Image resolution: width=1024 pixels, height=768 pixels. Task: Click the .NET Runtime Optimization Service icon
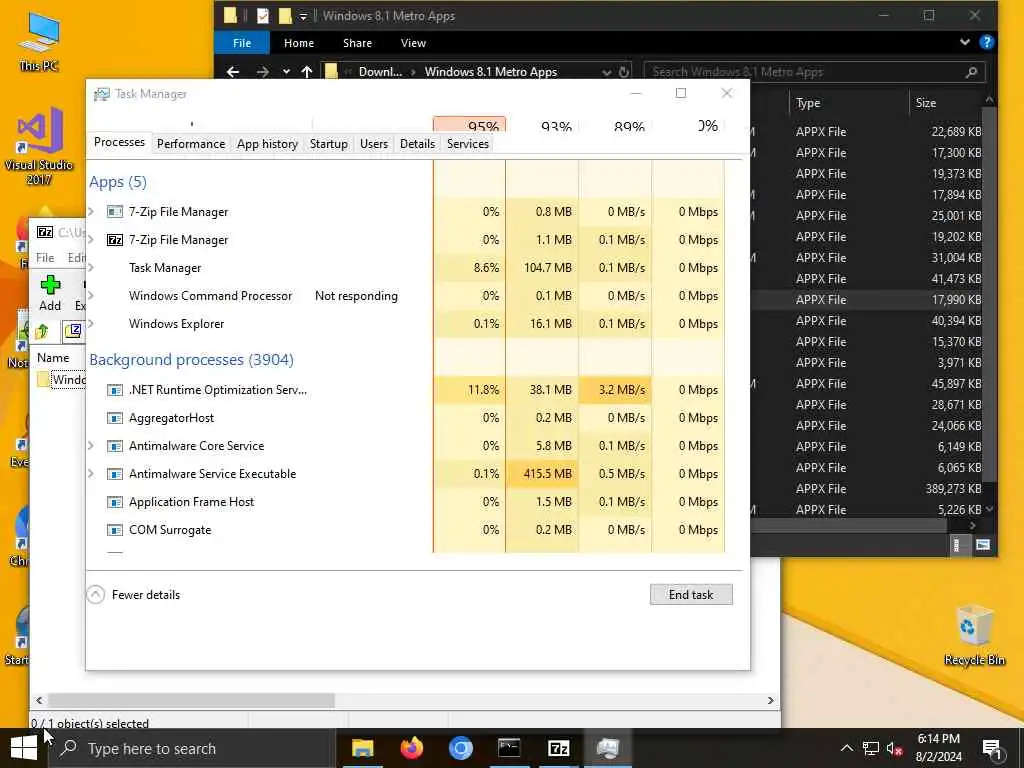tap(115, 390)
